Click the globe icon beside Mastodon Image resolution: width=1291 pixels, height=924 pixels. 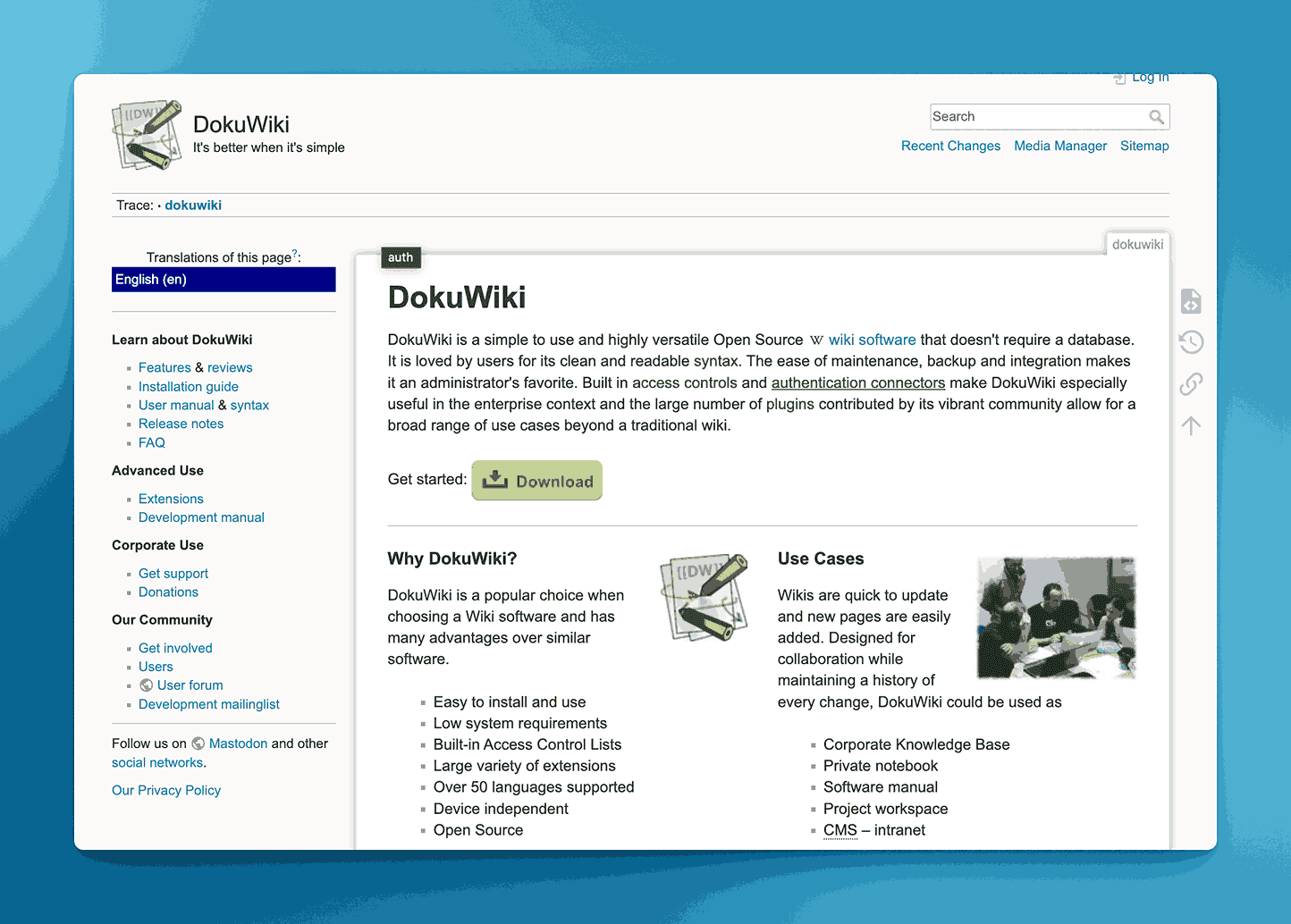click(x=198, y=743)
